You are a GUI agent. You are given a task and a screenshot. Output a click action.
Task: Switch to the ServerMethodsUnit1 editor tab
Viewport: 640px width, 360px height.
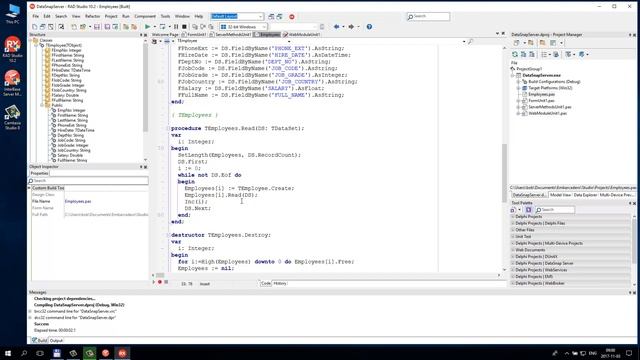coord(230,35)
